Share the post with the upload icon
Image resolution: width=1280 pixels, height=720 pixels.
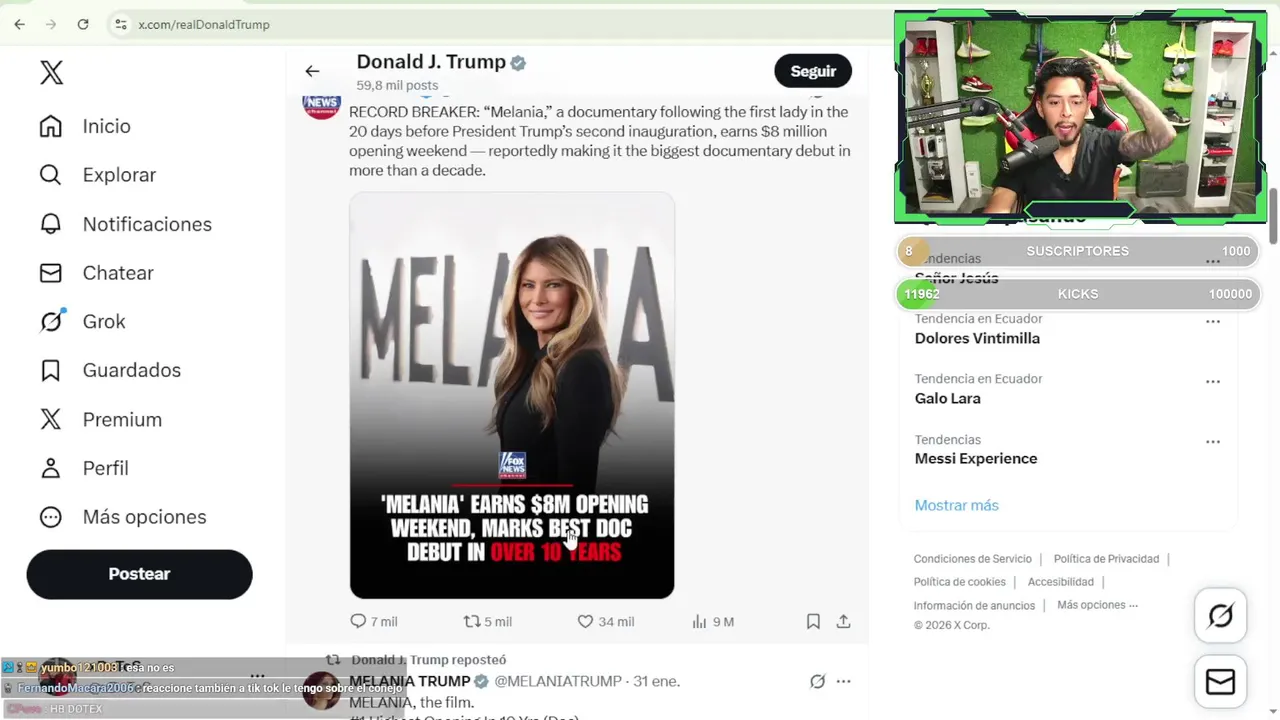pos(843,621)
